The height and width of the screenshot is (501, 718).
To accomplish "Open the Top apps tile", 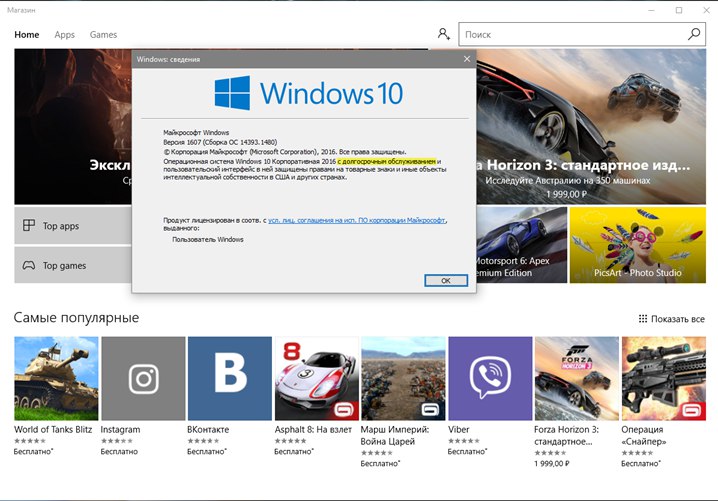I will tap(73, 226).
